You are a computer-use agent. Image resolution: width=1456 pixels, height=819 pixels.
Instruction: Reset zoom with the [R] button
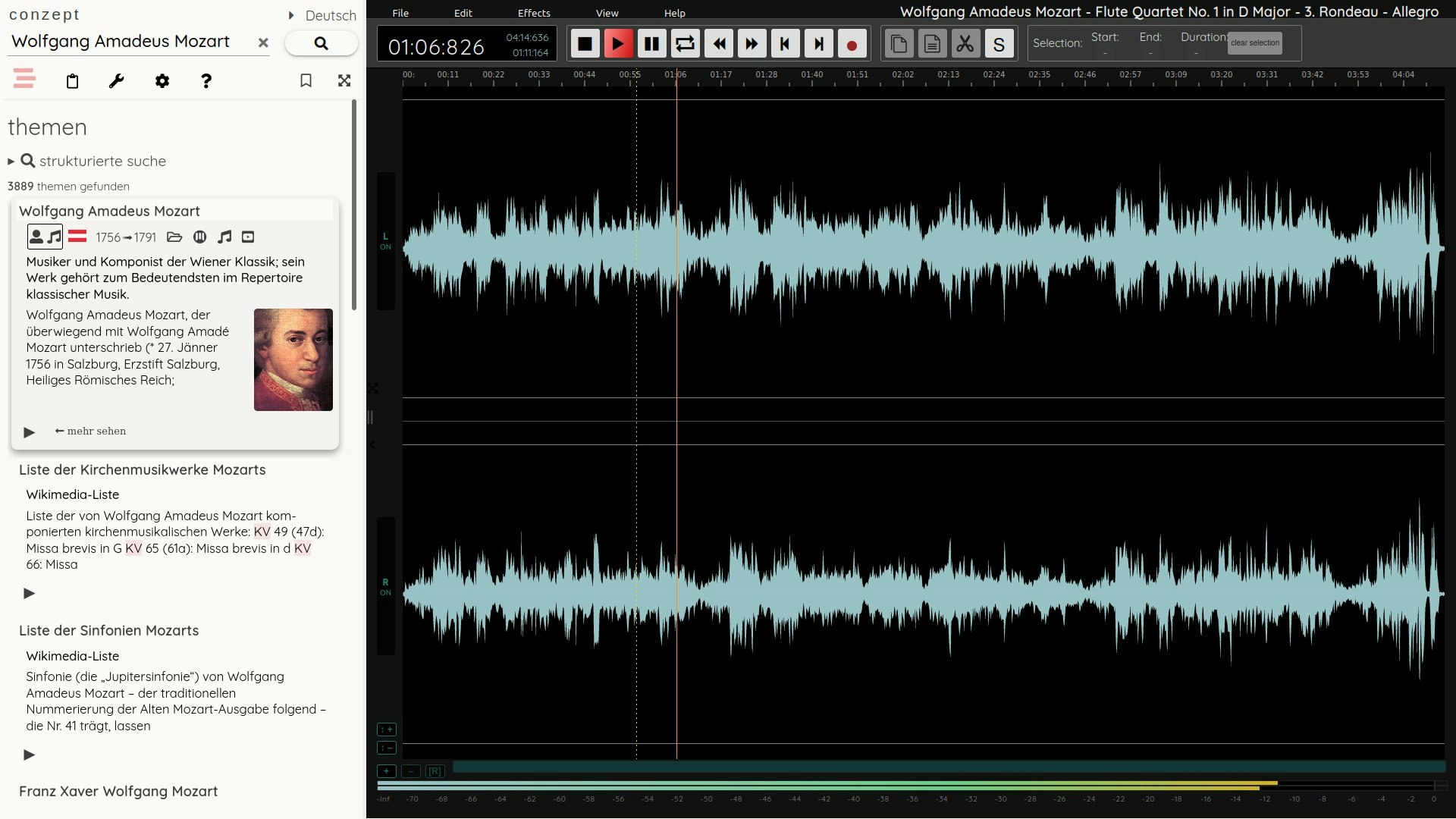(x=435, y=771)
